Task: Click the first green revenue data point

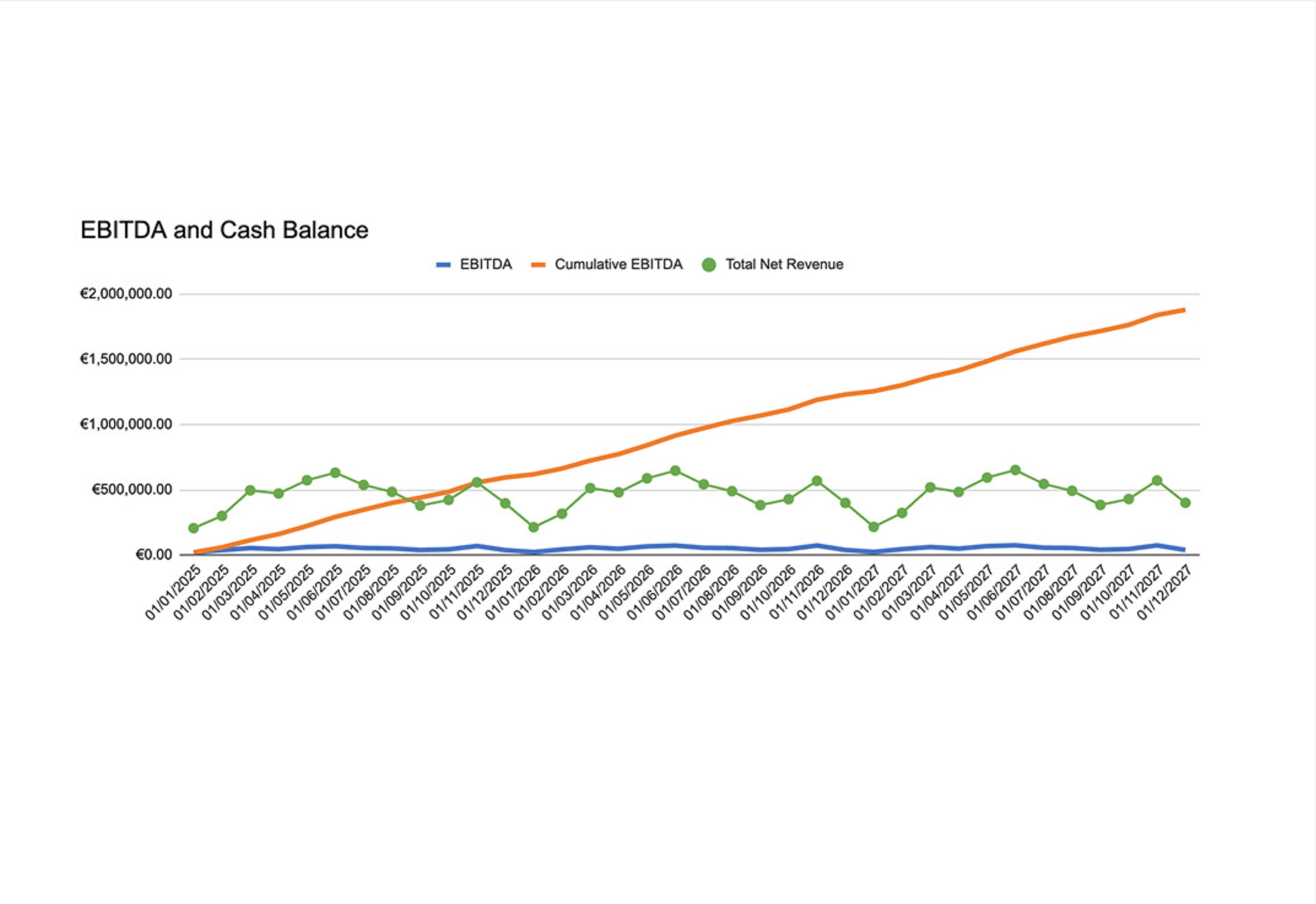Action: 194,528
